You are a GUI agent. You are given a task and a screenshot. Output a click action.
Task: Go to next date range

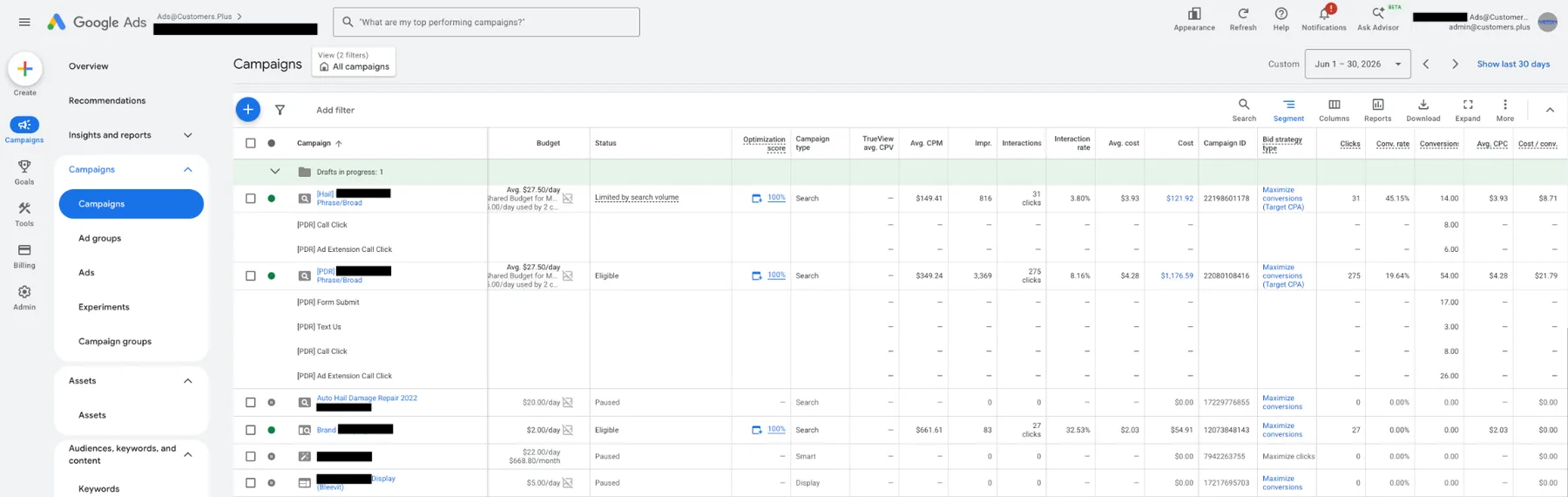1455,64
